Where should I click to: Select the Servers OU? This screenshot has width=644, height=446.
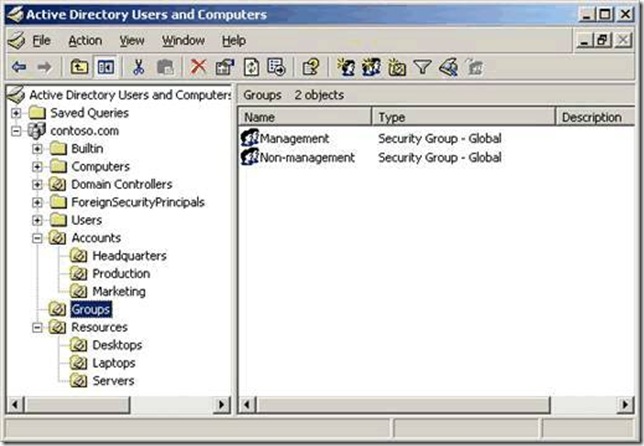(x=113, y=381)
